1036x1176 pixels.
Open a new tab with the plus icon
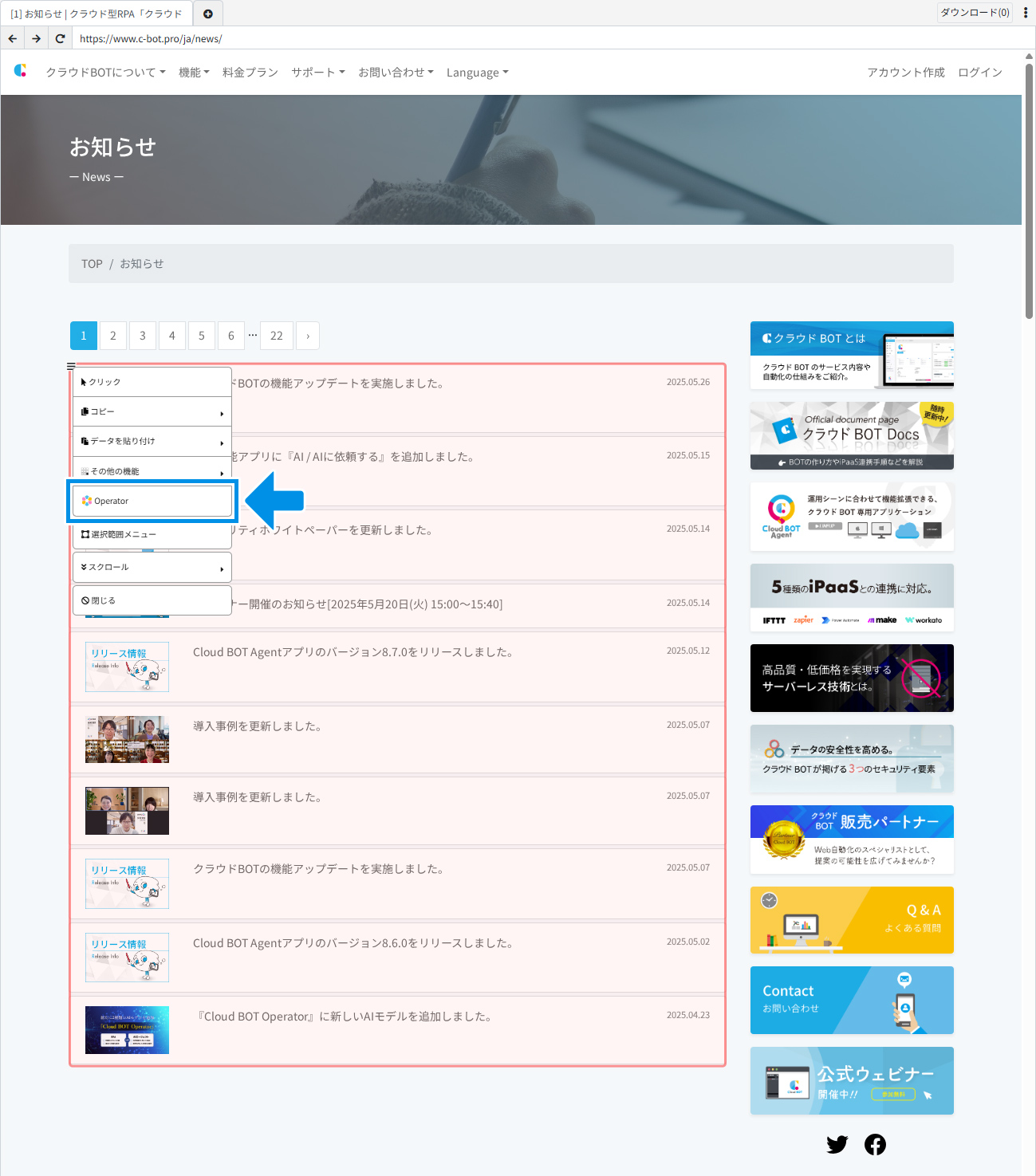208,14
